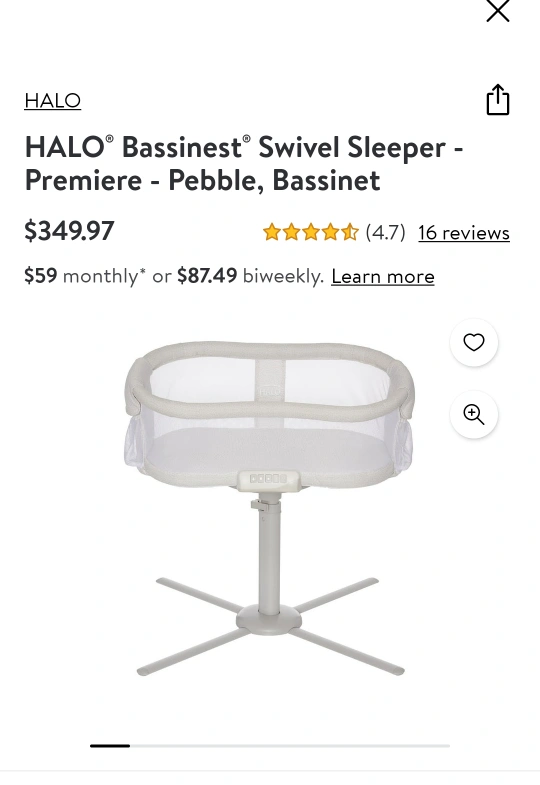Open the share sheet icon
The image size is (540, 785).
coord(497,100)
